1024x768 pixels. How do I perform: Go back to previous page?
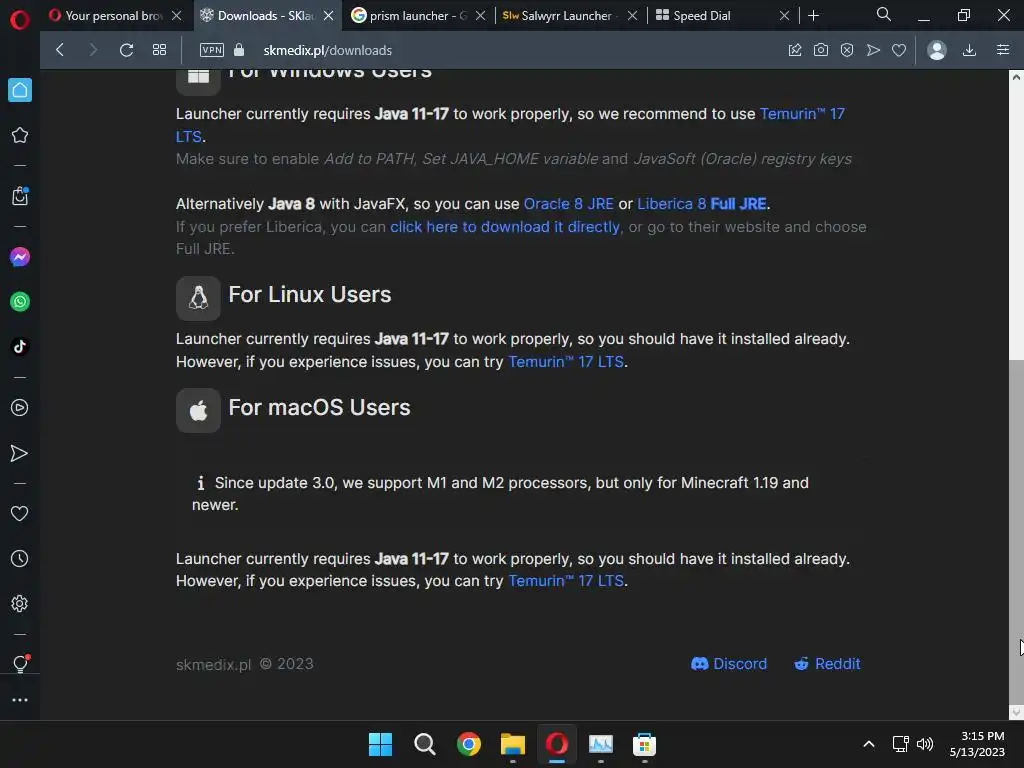60,50
